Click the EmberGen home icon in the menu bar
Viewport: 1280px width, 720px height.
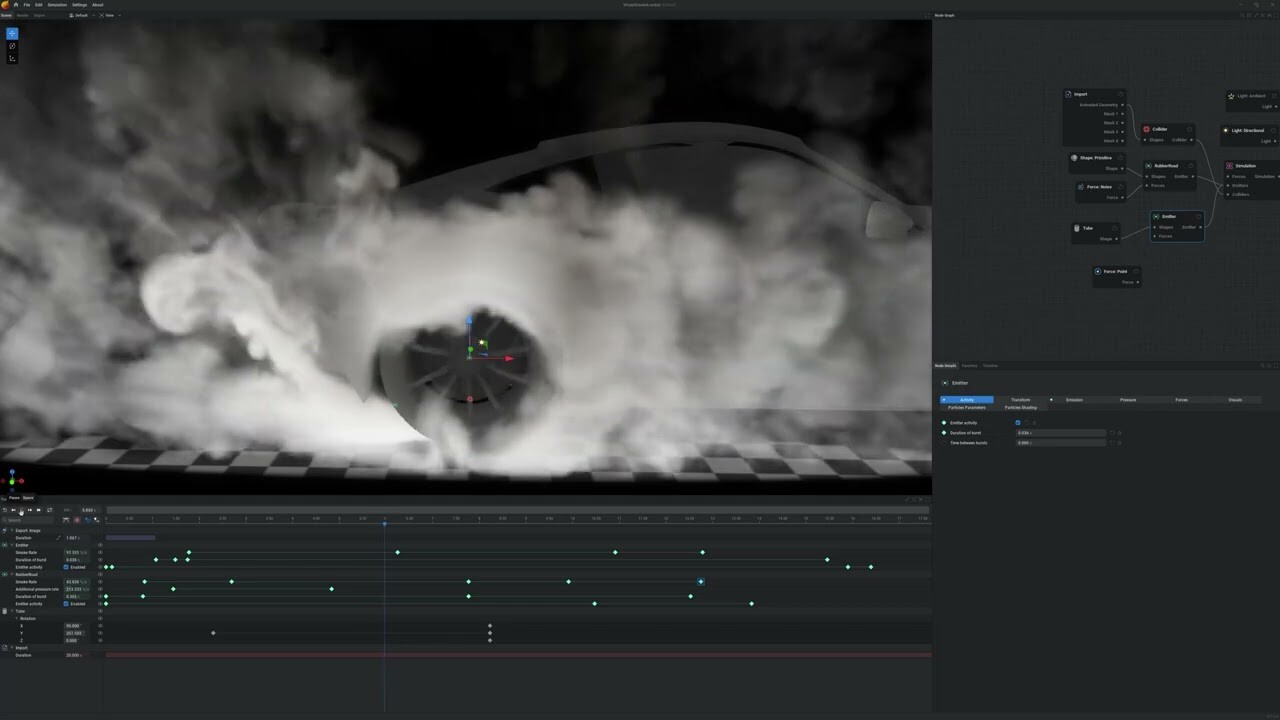pyautogui.click(x=16, y=4)
